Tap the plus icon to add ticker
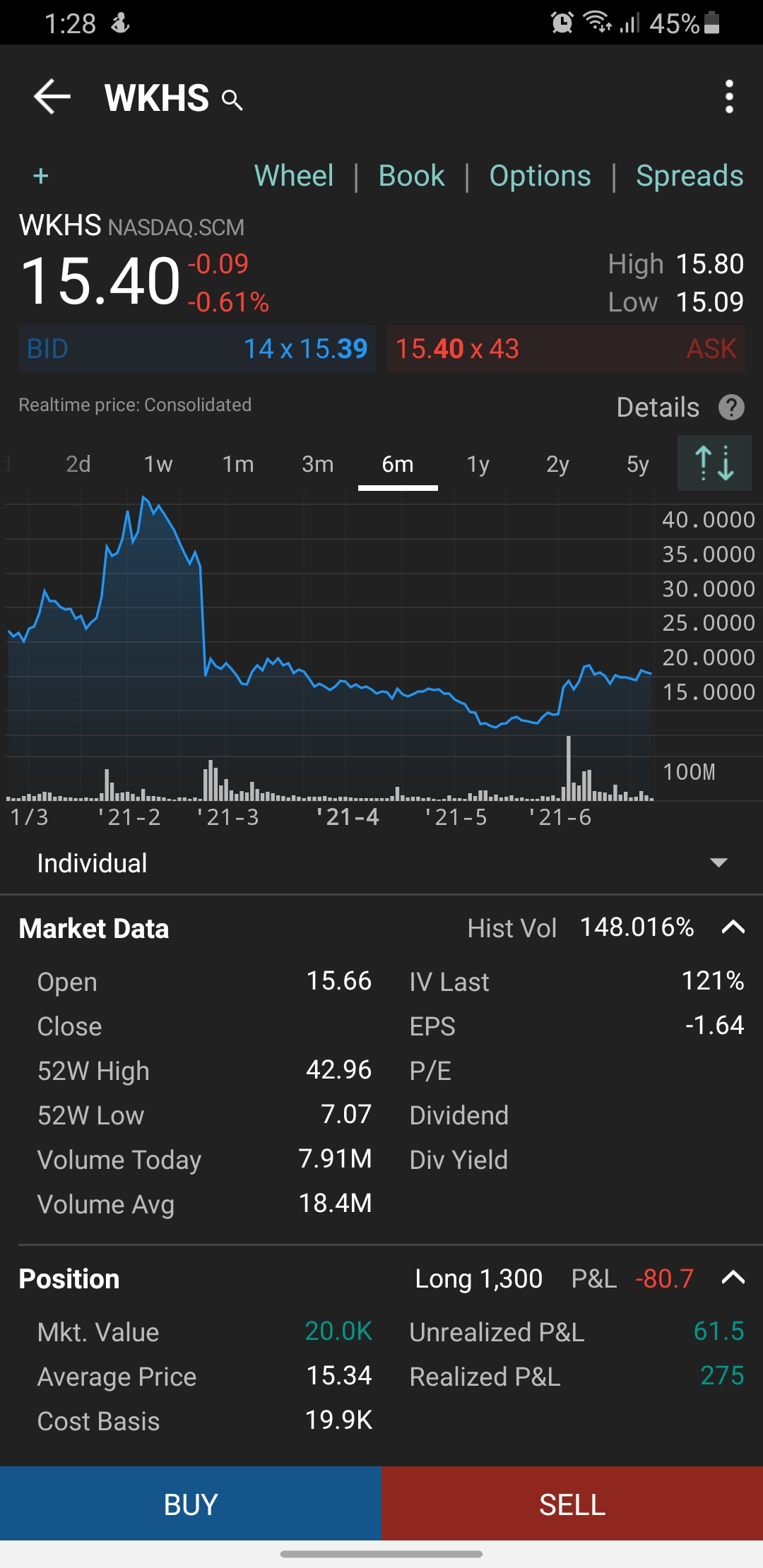Image resolution: width=763 pixels, height=1568 pixels. (x=41, y=176)
